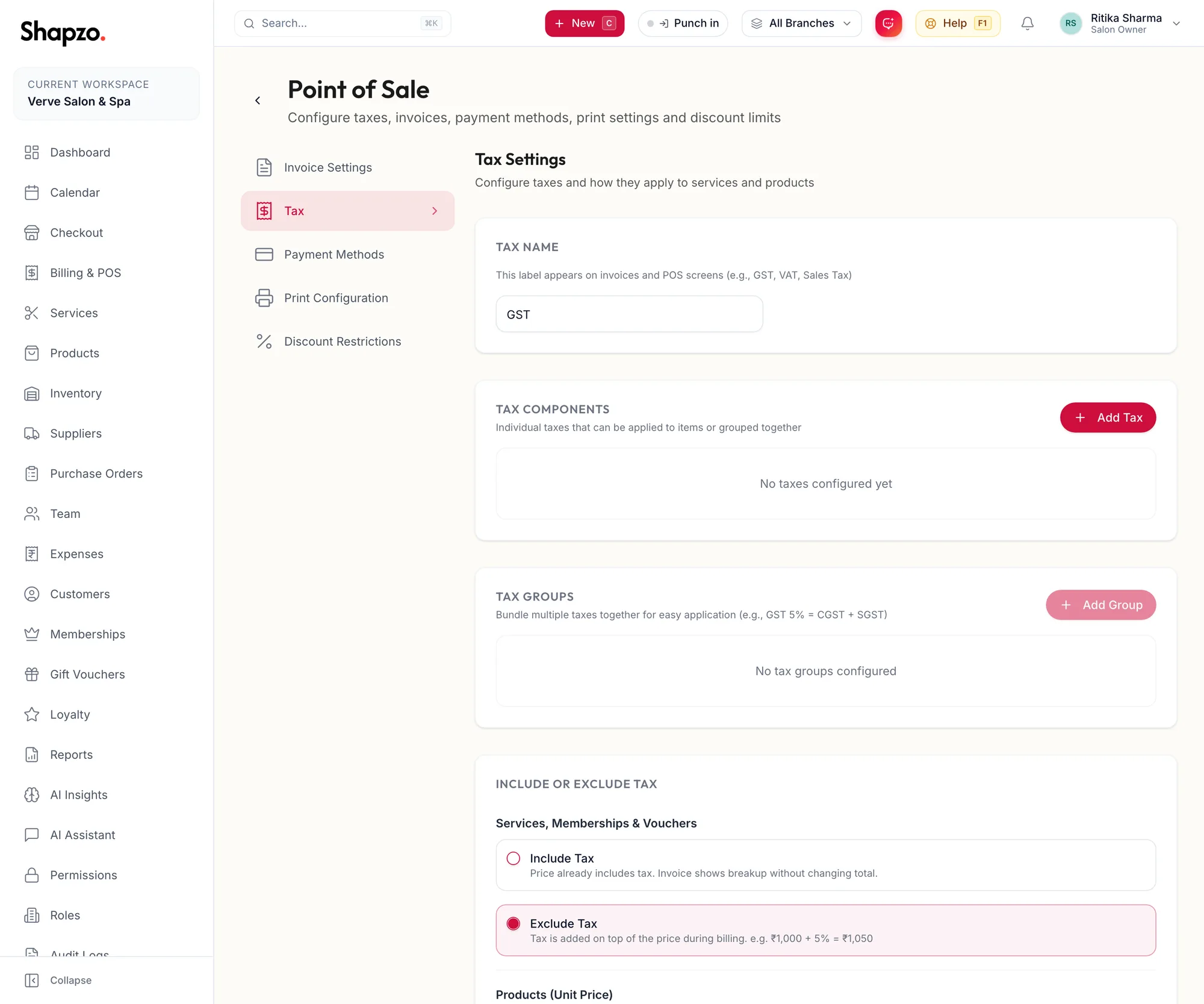This screenshot has width=1204, height=1004.
Task: Open the Help F1 button
Action: click(958, 23)
